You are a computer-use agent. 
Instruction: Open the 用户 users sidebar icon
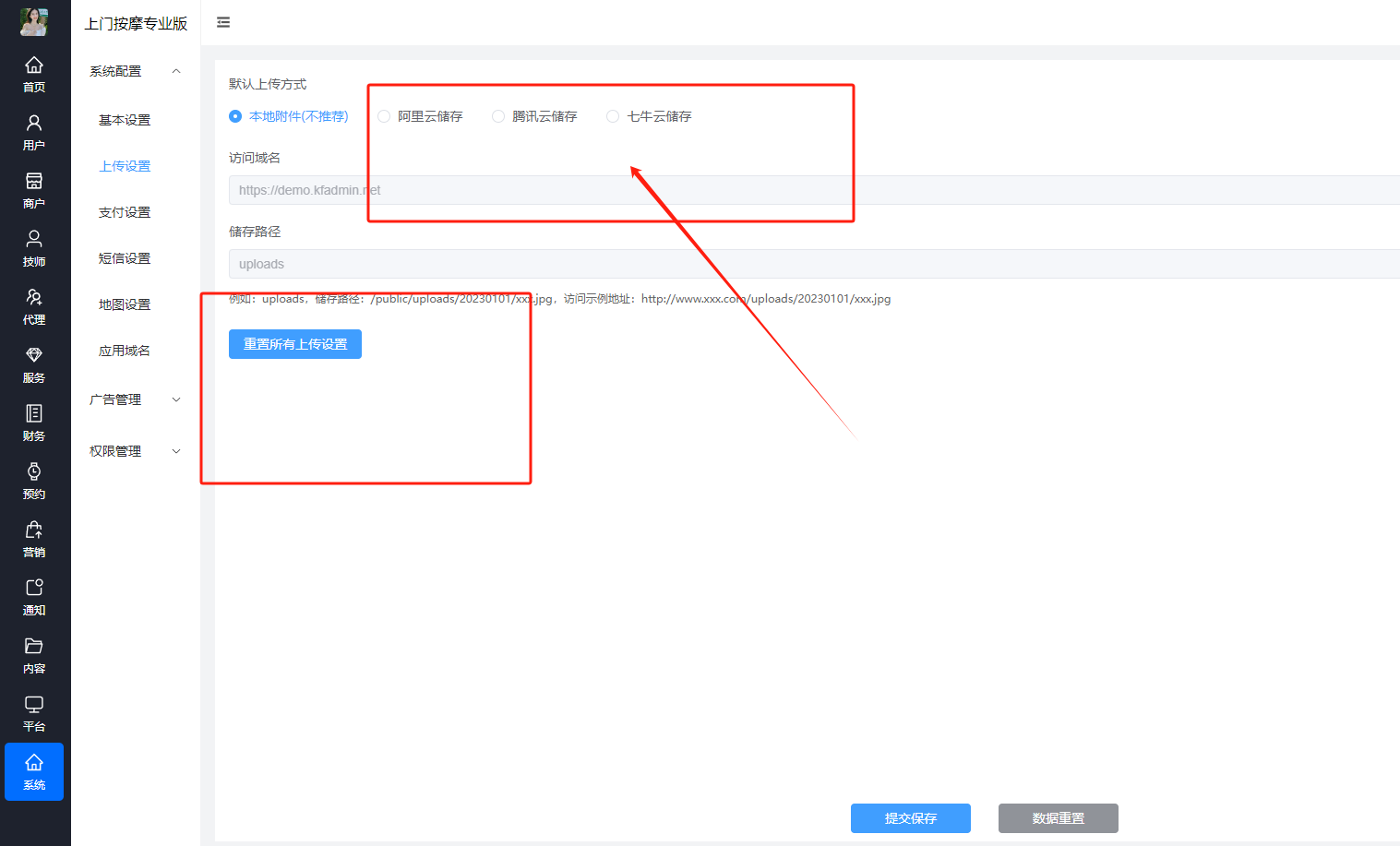(x=34, y=133)
